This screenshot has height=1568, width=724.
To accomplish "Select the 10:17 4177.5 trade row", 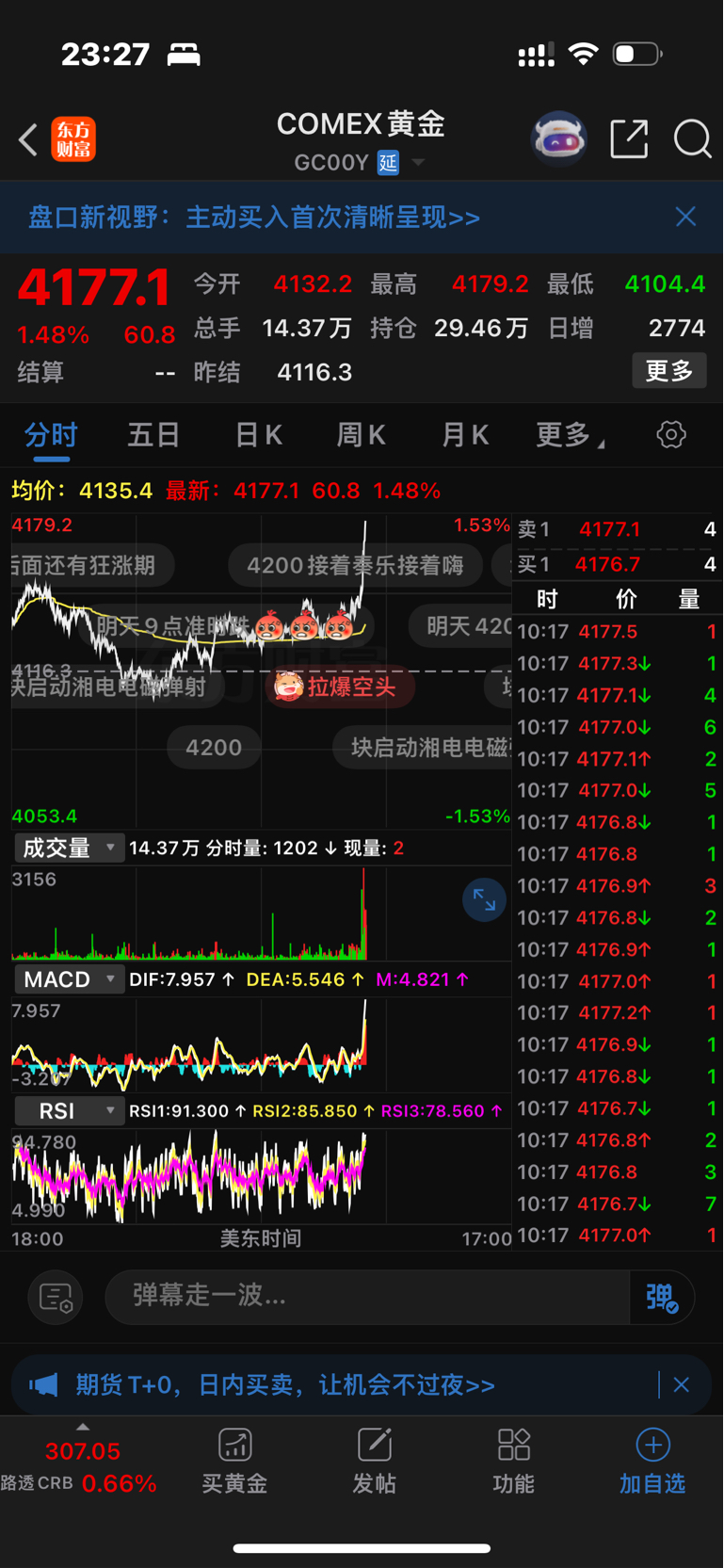I will point(617,632).
